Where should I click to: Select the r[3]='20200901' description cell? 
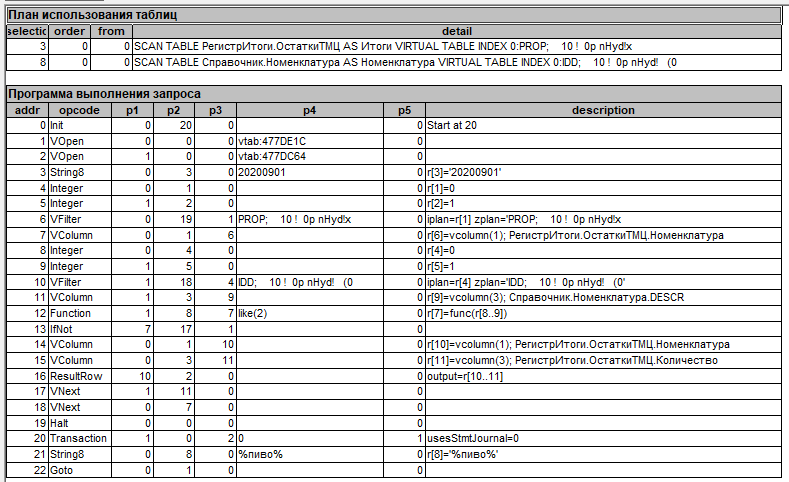603,173
